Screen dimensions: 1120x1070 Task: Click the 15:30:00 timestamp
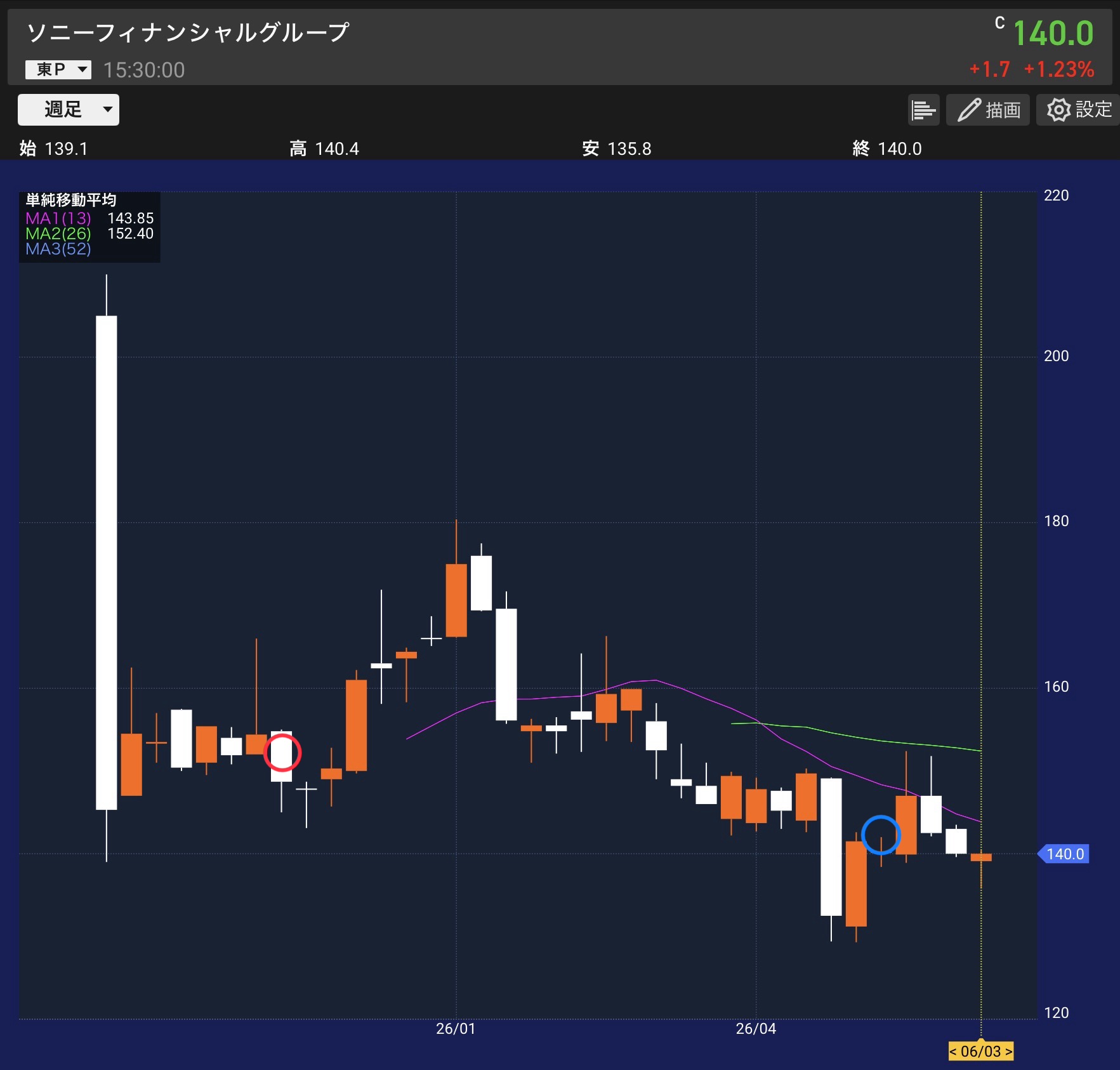(x=144, y=70)
